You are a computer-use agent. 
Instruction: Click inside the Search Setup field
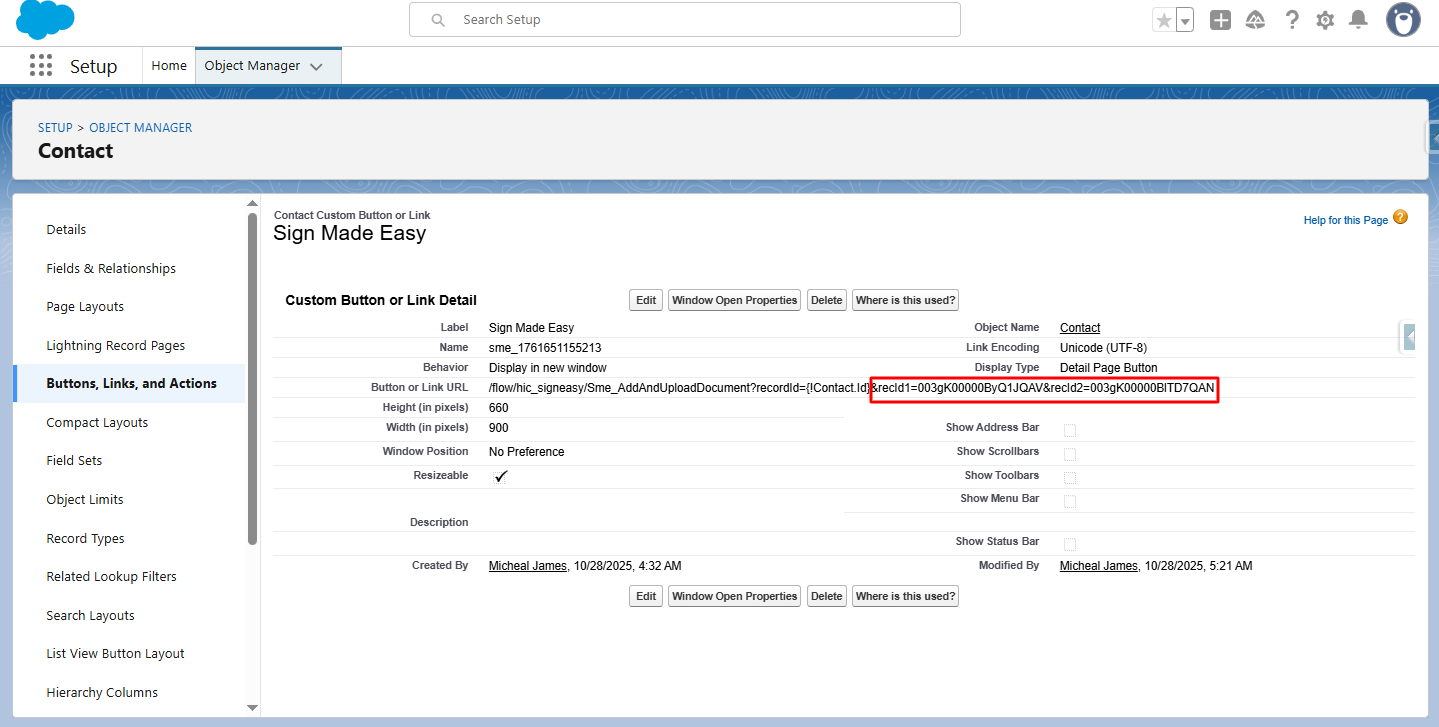[x=700, y=20]
